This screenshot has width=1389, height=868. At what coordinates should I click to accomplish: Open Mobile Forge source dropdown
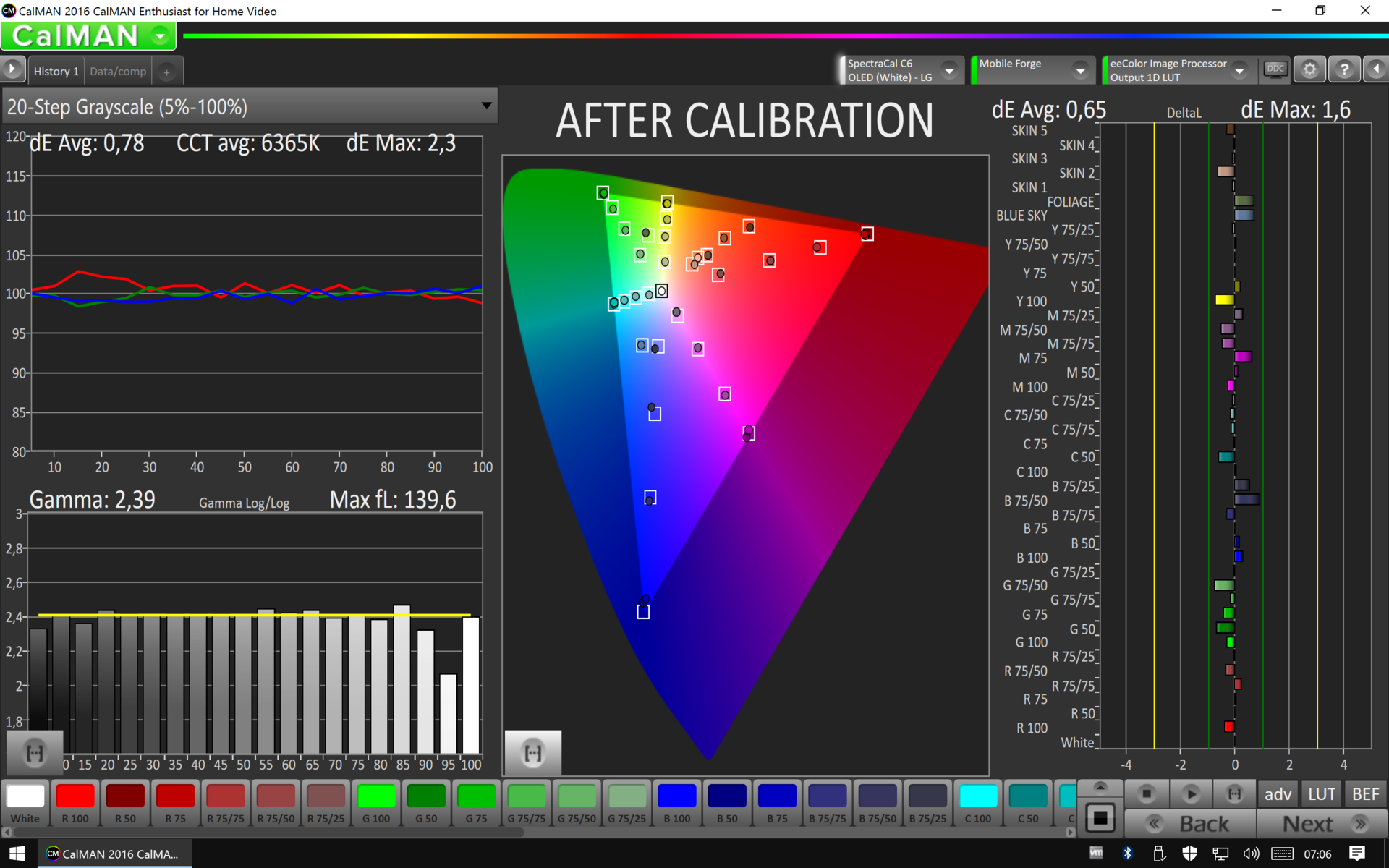(x=1080, y=70)
